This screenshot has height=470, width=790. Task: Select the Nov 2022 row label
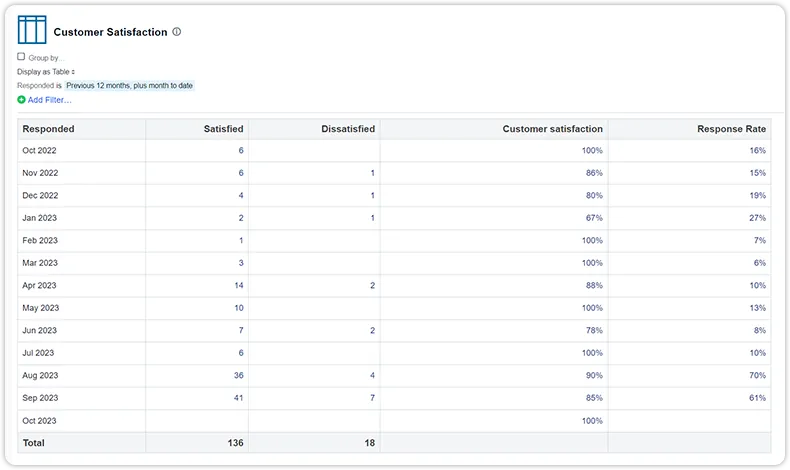point(40,173)
